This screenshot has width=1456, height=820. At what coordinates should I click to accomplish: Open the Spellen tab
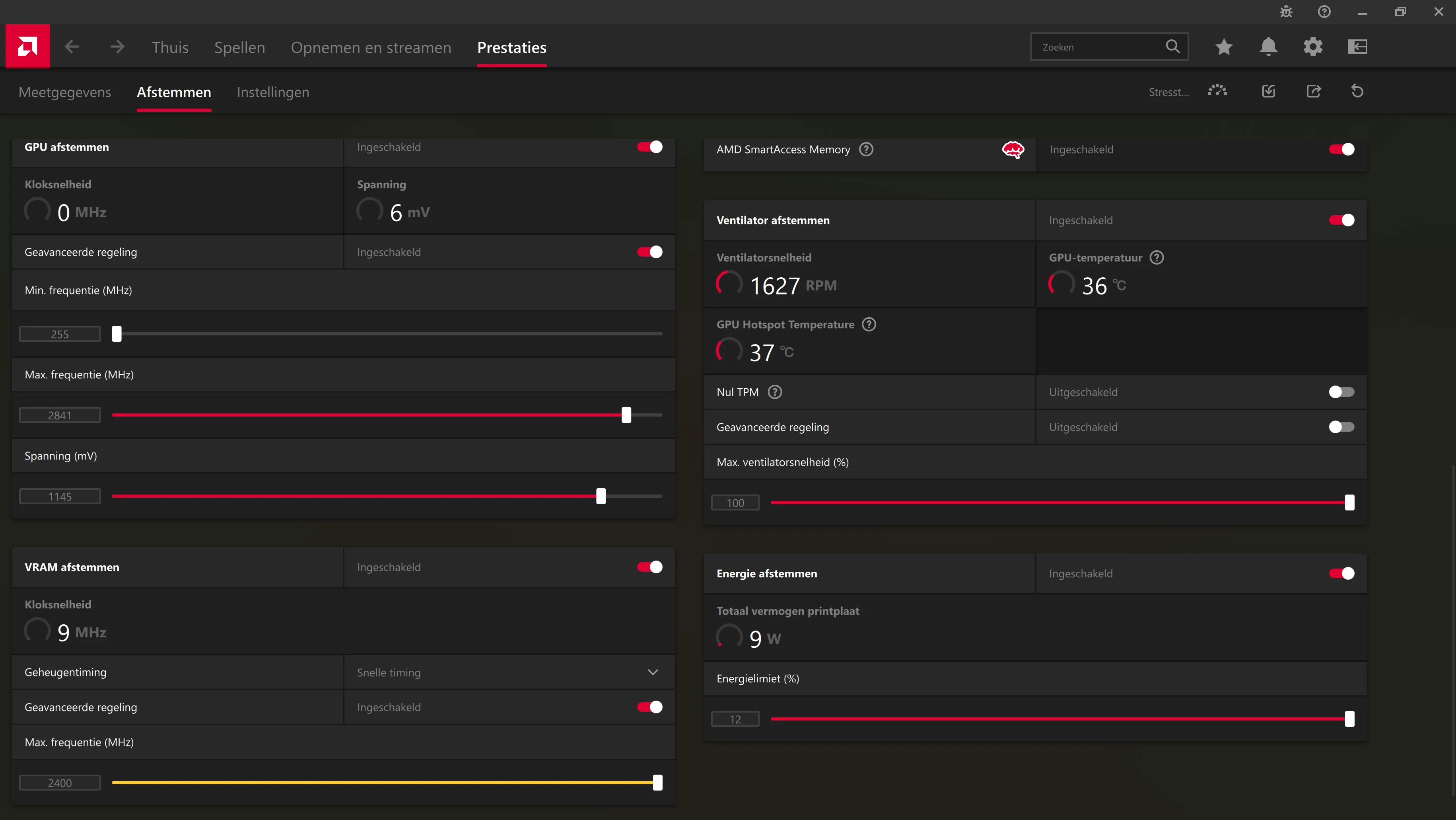click(x=240, y=47)
